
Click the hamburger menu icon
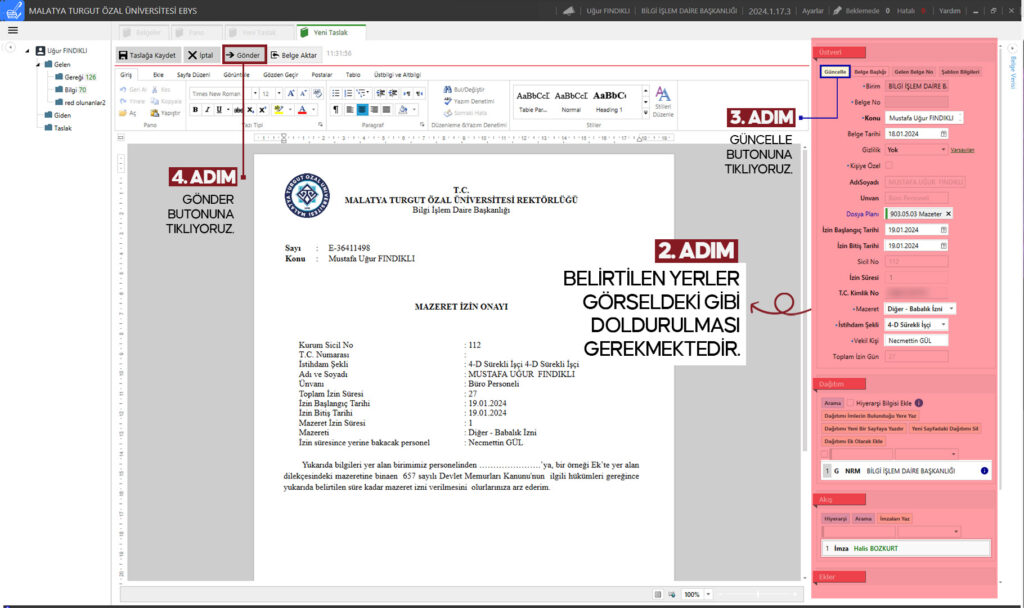click(13, 31)
